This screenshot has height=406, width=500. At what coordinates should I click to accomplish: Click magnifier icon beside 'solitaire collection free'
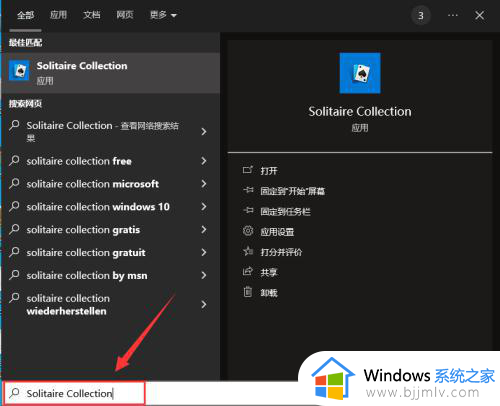[14, 161]
